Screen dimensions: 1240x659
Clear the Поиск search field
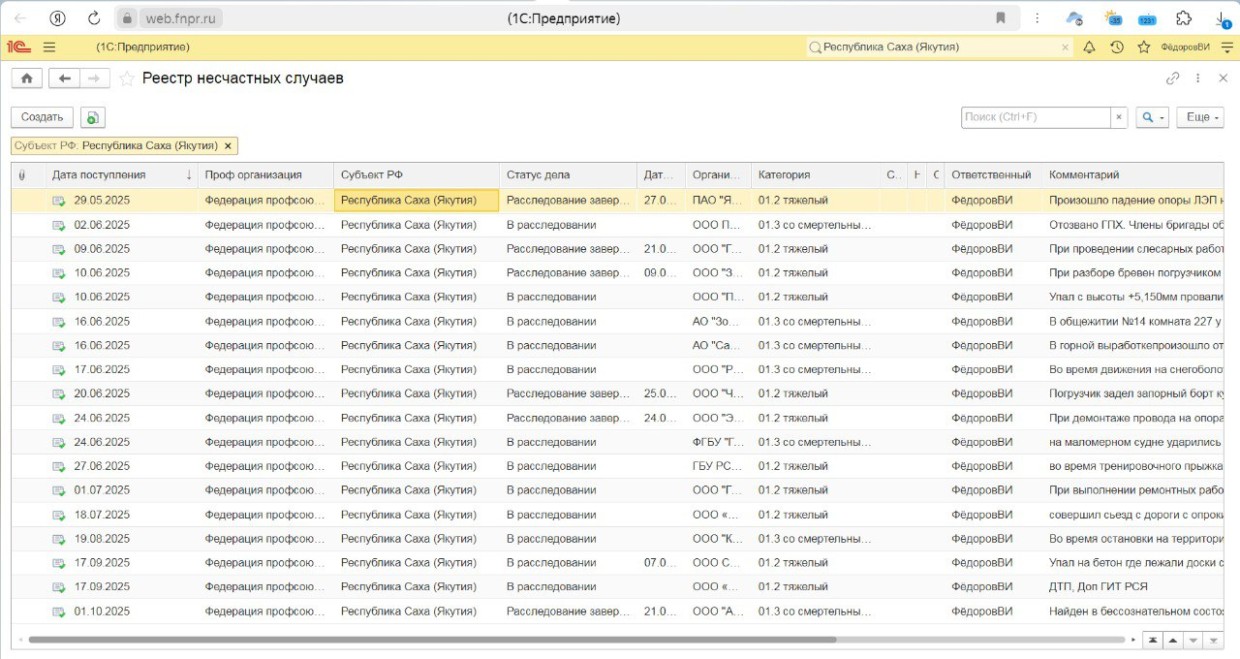pyautogui.click(x=1119, y=117)
